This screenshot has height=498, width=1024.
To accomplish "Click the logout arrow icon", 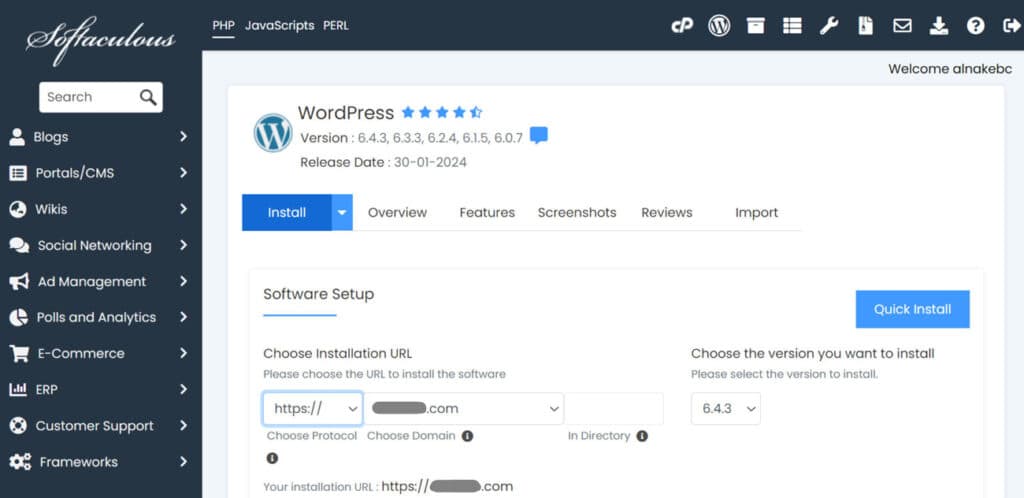I will pos(1011,26).
